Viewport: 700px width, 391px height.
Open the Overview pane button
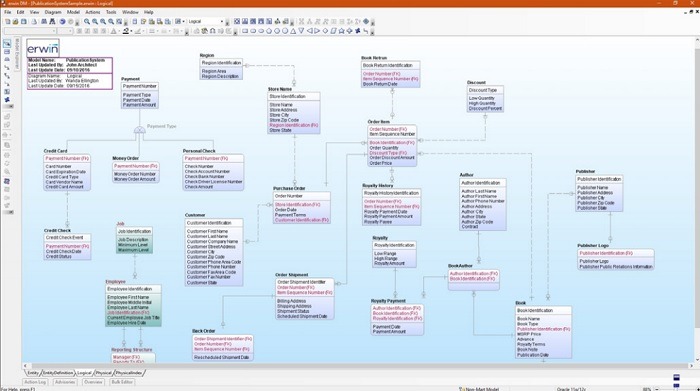click(93, 382)
